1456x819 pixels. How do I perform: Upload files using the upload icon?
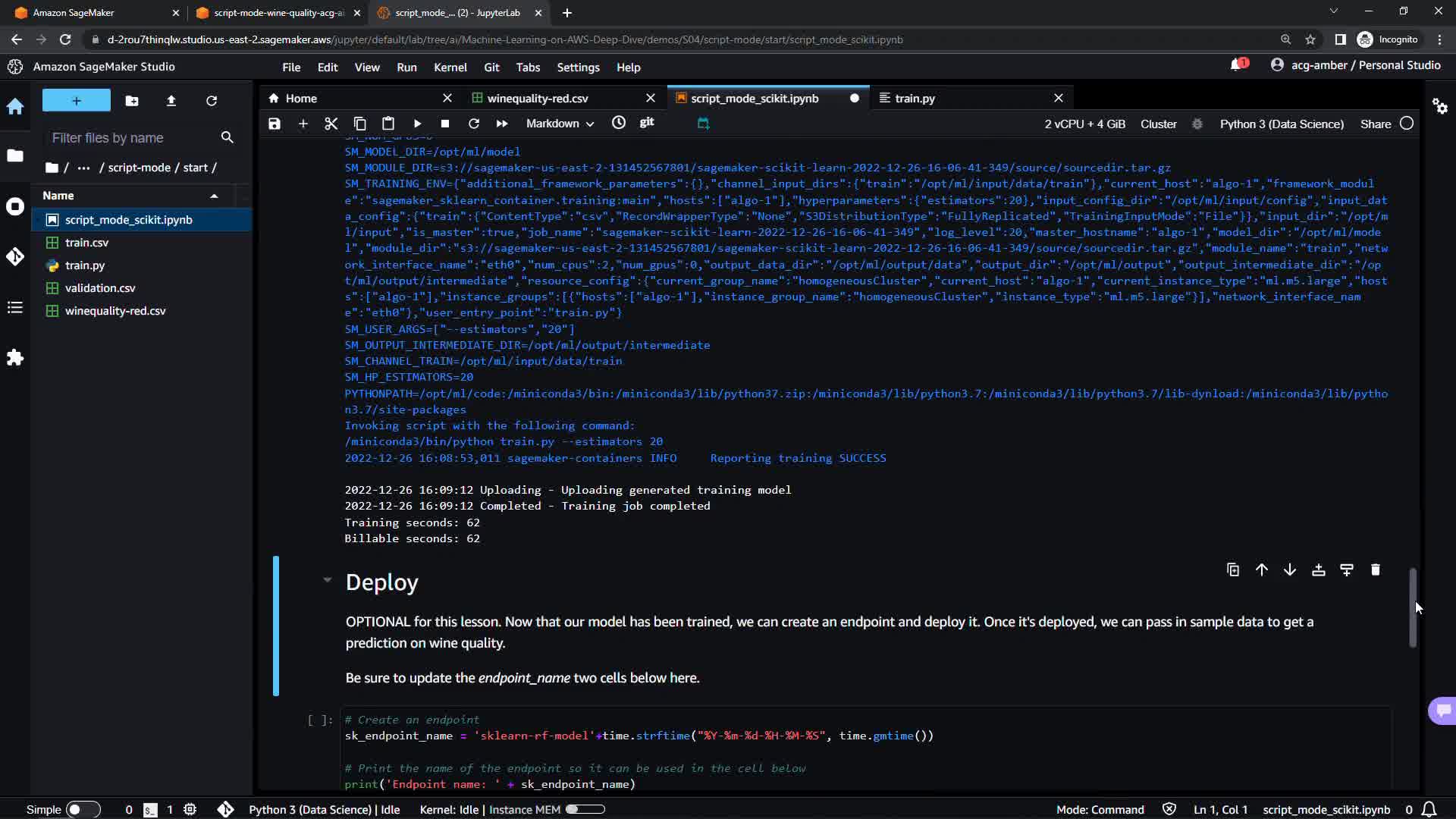point(171,101)
